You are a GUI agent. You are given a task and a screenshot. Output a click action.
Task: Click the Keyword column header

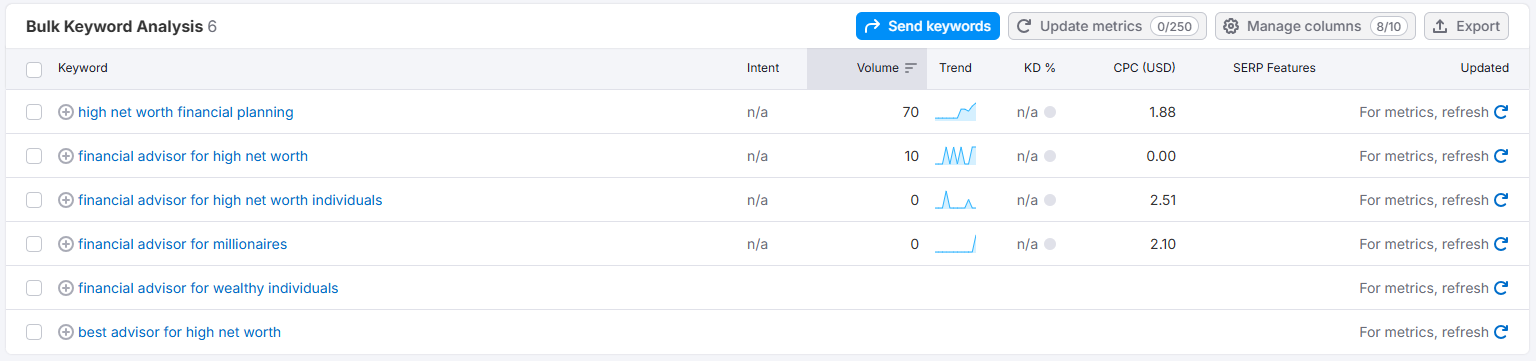(83, 68)
